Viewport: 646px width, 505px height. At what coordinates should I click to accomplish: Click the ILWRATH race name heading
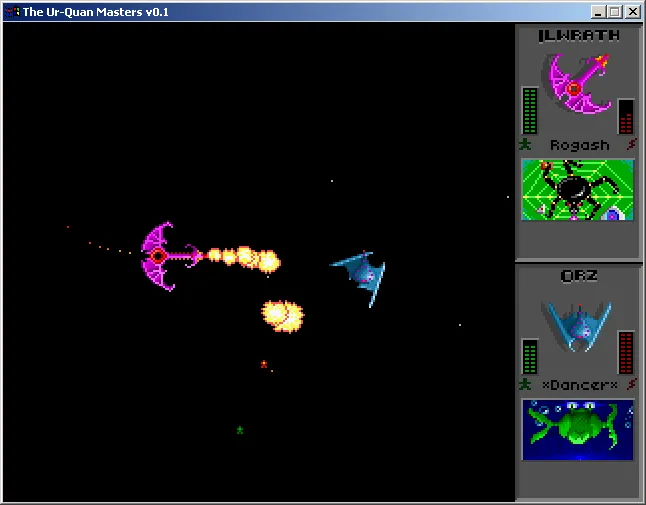point(579,36)
